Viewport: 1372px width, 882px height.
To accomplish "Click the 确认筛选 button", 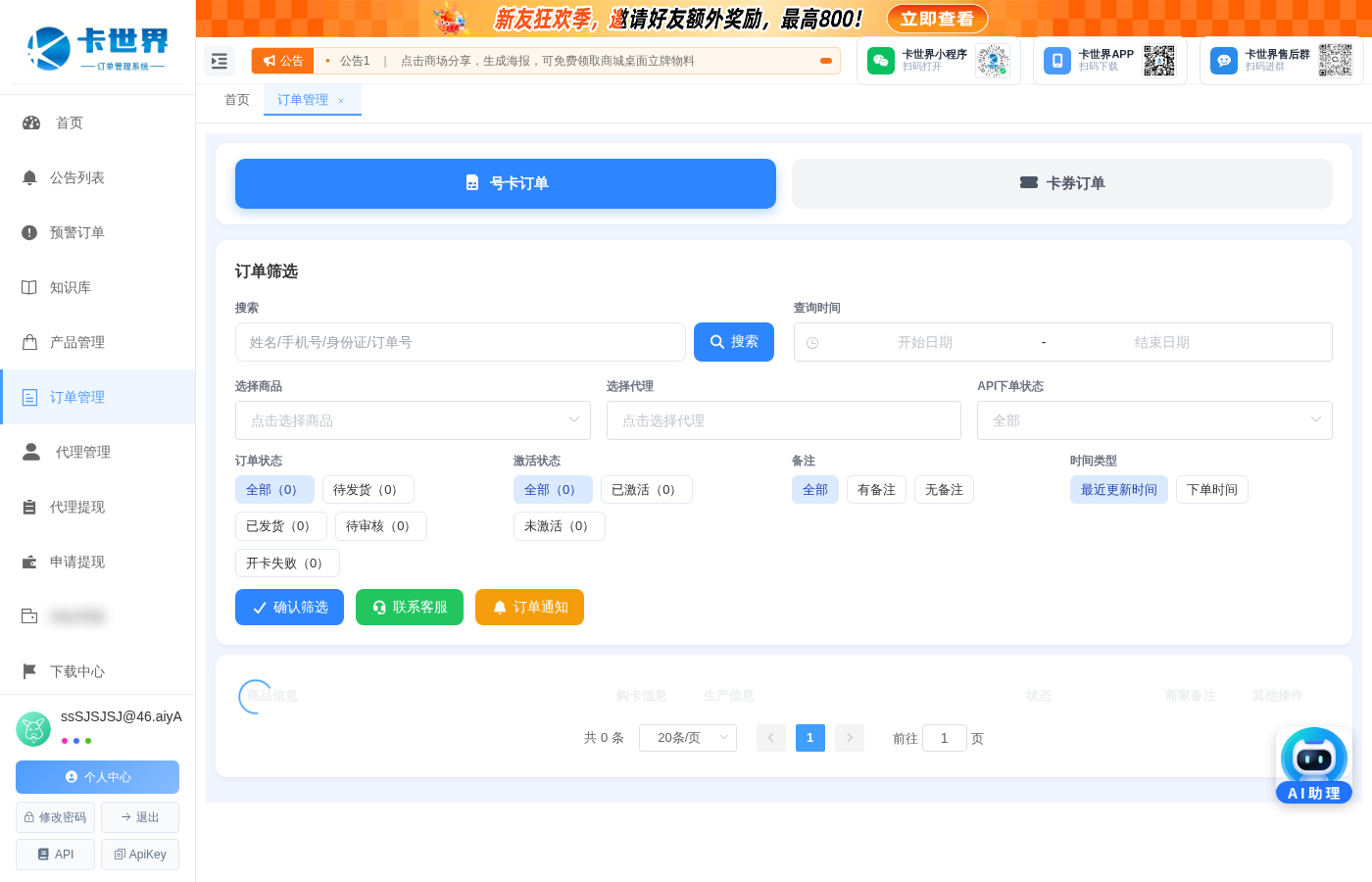I will tap(289, 607).
